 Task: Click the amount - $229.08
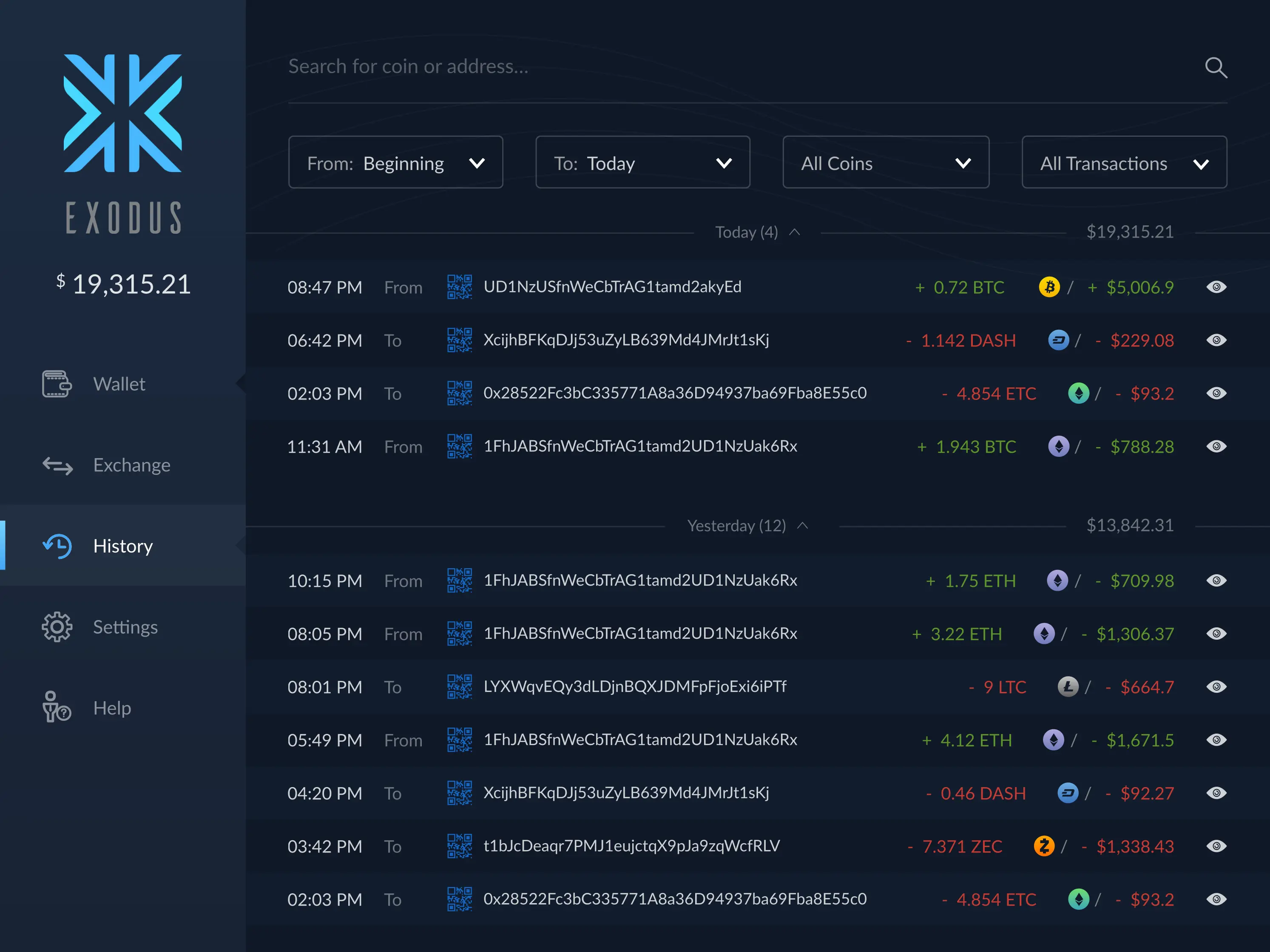pos(1134,340)
